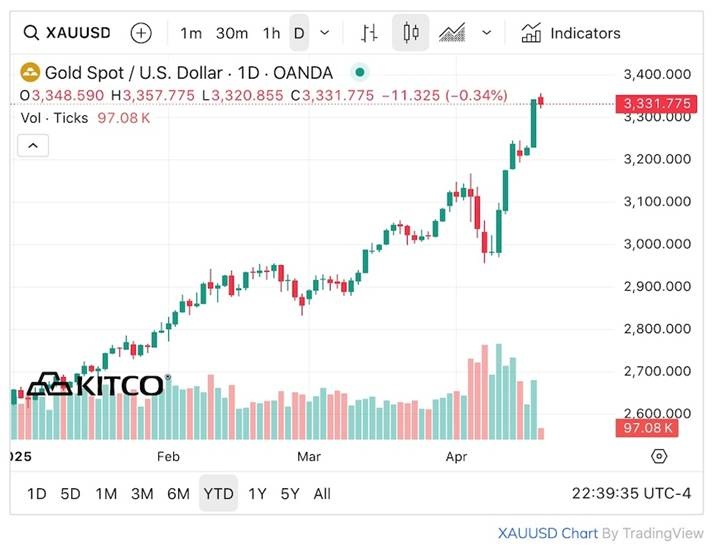Select the 5Y date range tab
The width and height of the screenshot is (716, 552).
tap(290, 493)
